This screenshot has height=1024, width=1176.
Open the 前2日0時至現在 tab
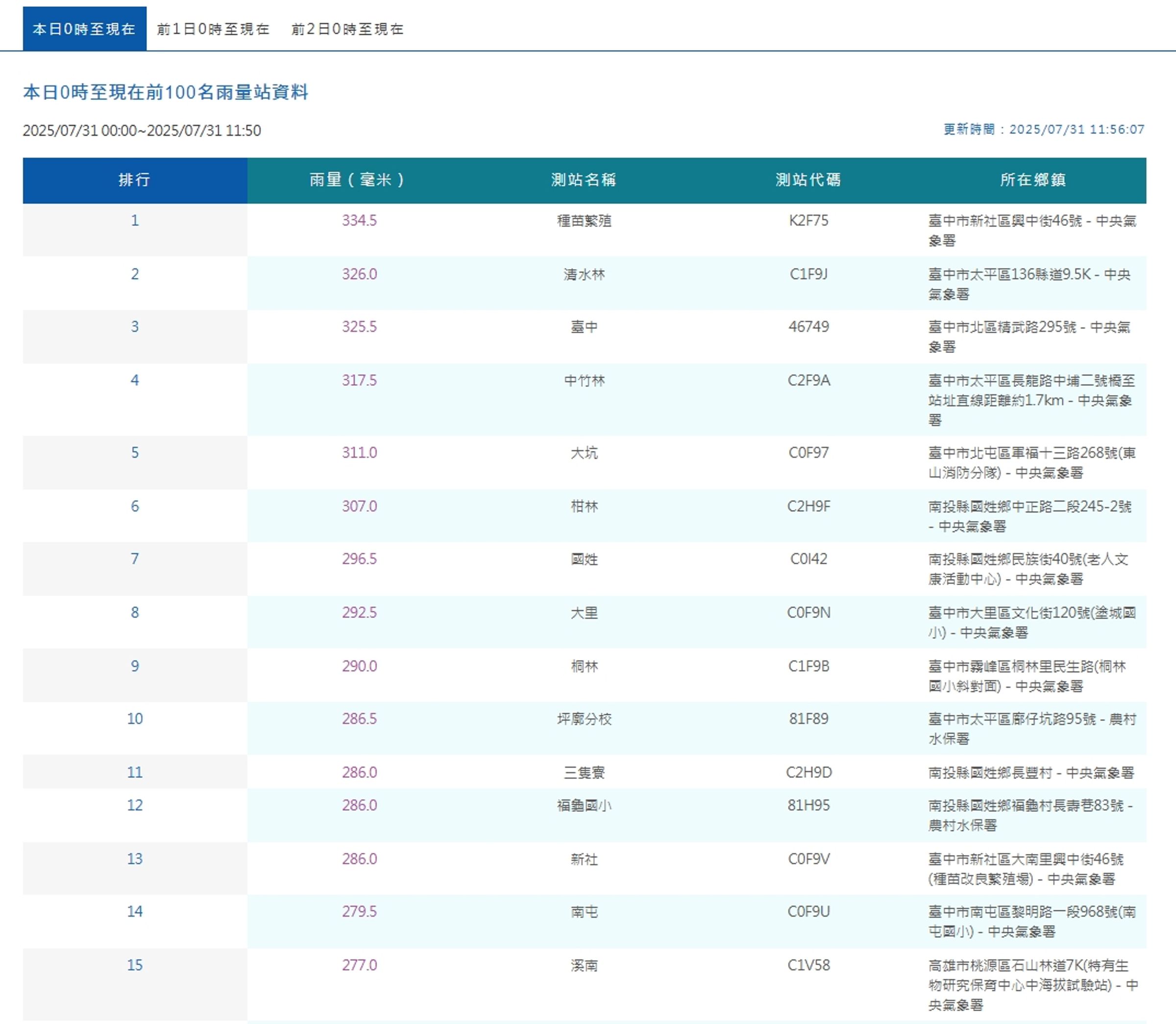(347, 28)
